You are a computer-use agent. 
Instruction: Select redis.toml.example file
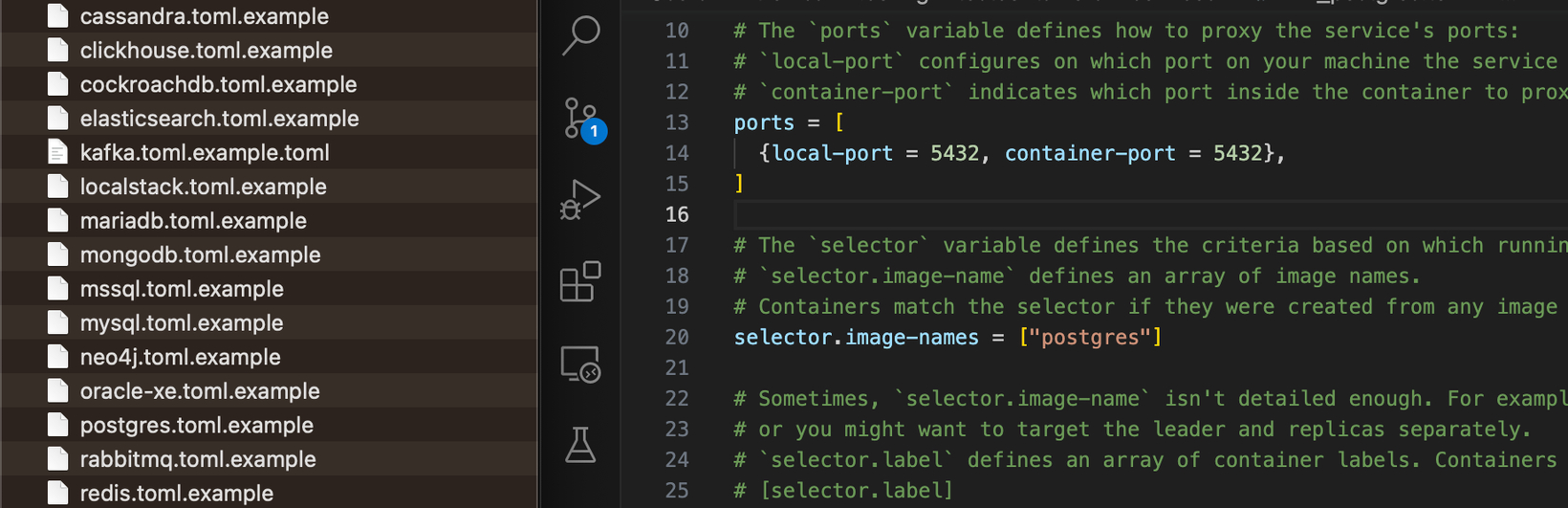pyautogui.click(x=268, y=494)
